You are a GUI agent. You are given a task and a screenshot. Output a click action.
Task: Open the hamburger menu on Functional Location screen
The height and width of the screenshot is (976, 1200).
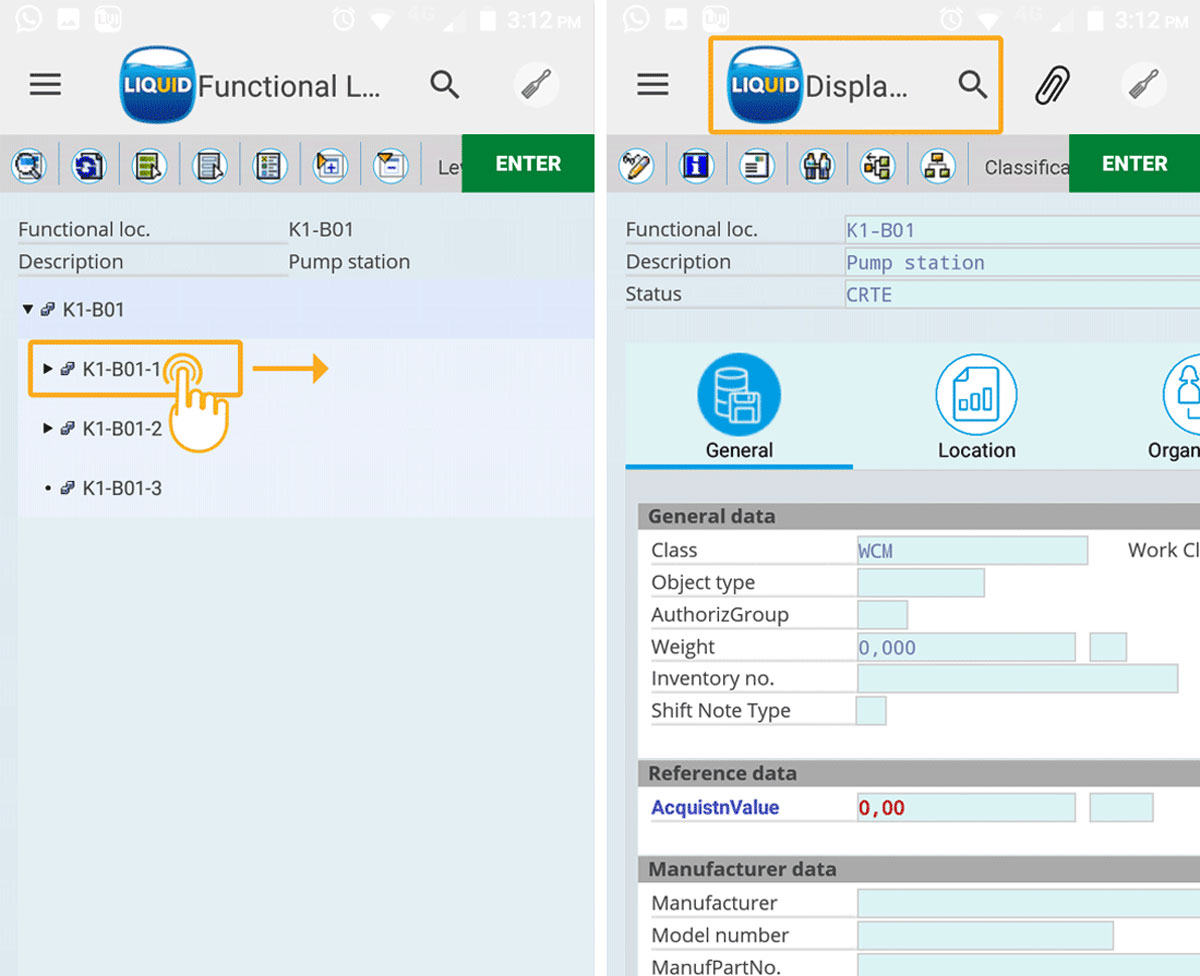pyautogui.click(x=45, y=85)
